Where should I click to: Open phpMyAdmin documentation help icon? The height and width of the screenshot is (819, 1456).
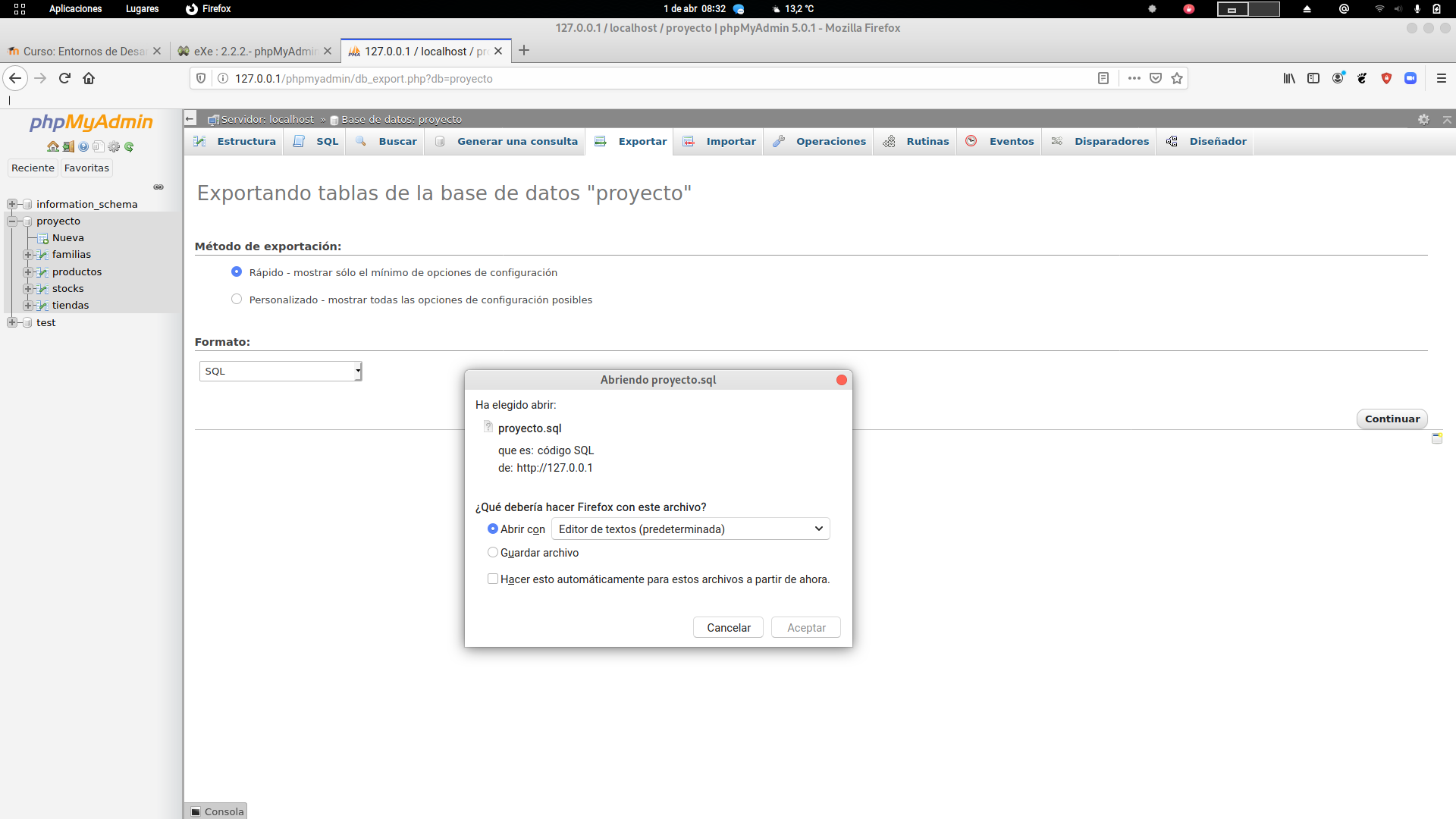[x=83, y=147]
